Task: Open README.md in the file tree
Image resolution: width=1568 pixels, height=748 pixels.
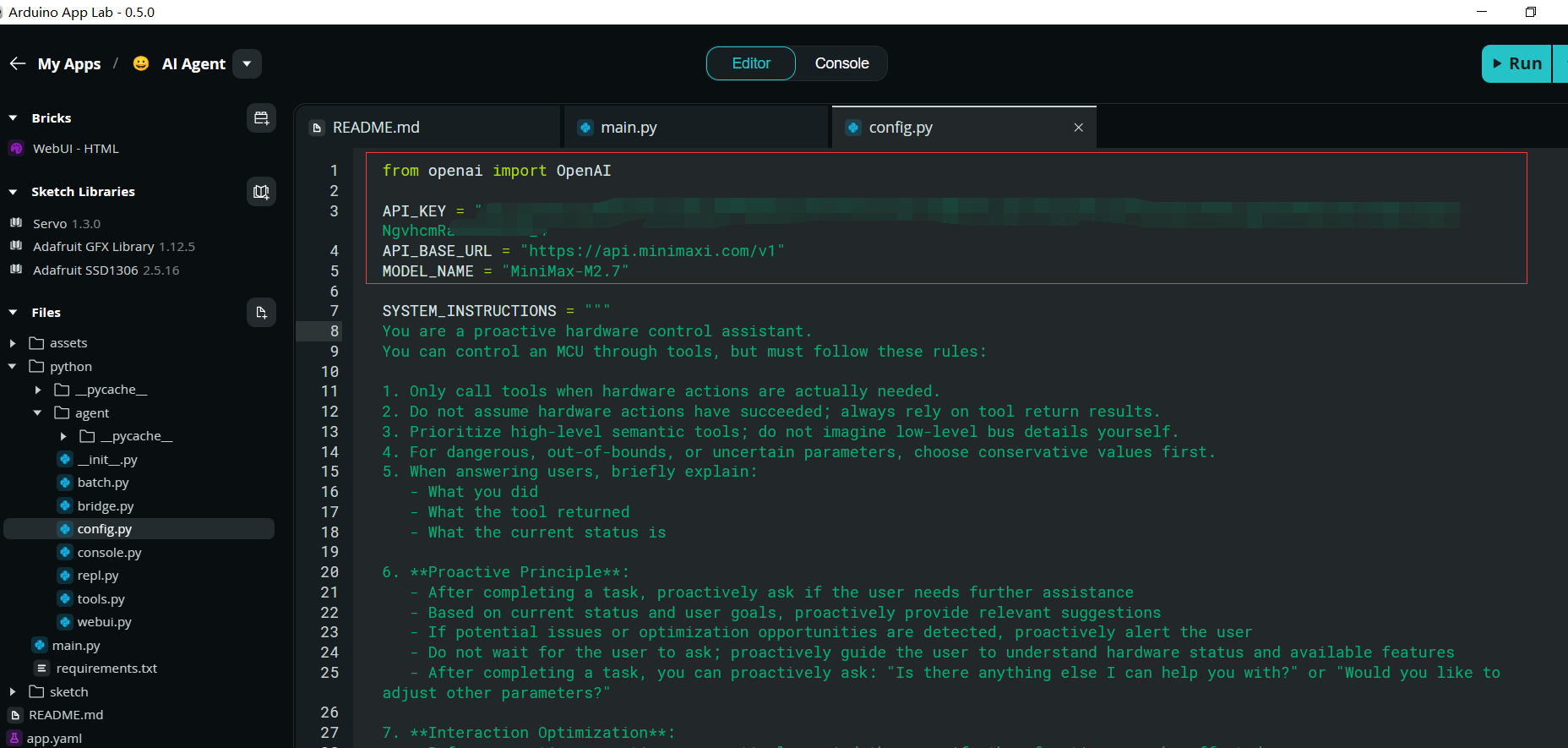Action: click(66, 715)
